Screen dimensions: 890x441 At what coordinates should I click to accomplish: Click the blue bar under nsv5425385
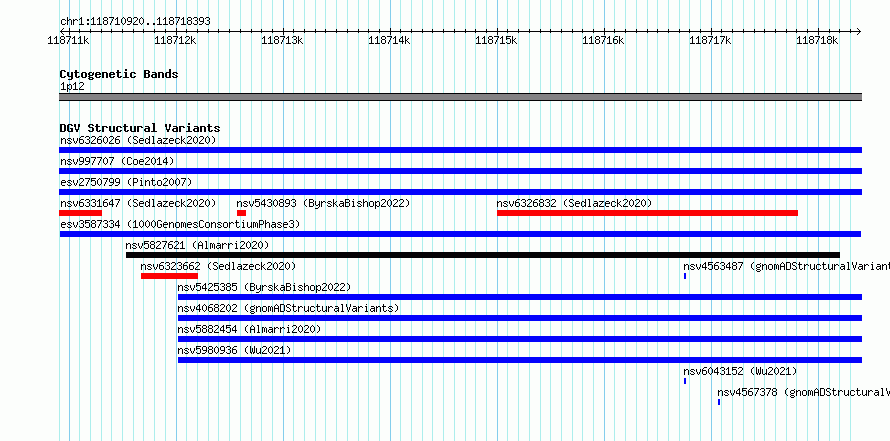[x=520, y=297]
